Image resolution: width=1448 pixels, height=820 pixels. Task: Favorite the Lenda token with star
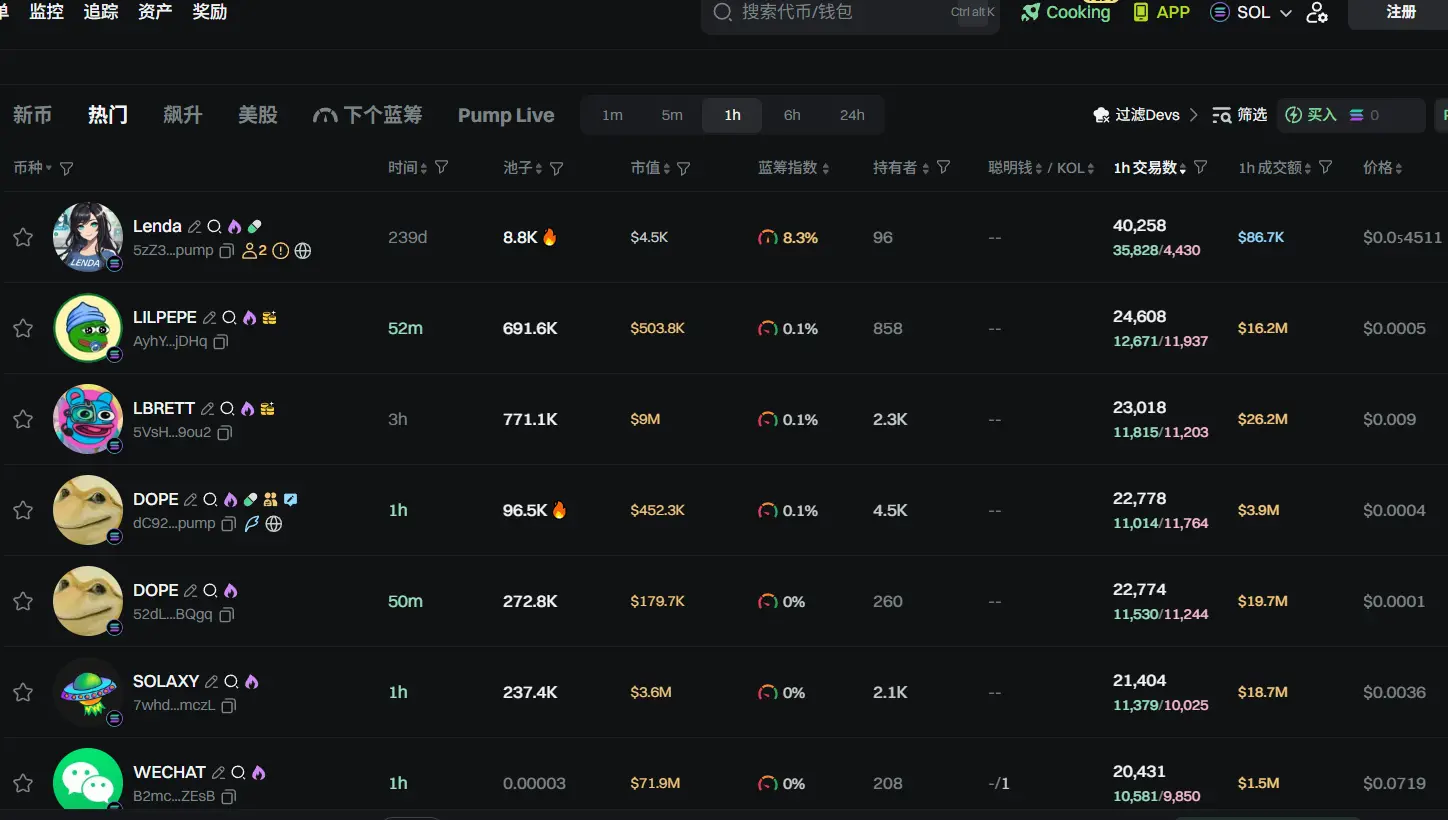coord(23,237)
